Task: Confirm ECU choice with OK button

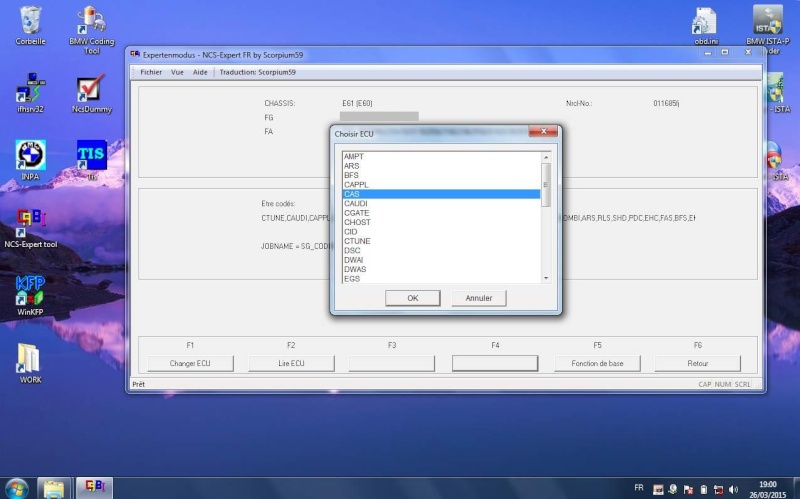Action: pos(412,298)
